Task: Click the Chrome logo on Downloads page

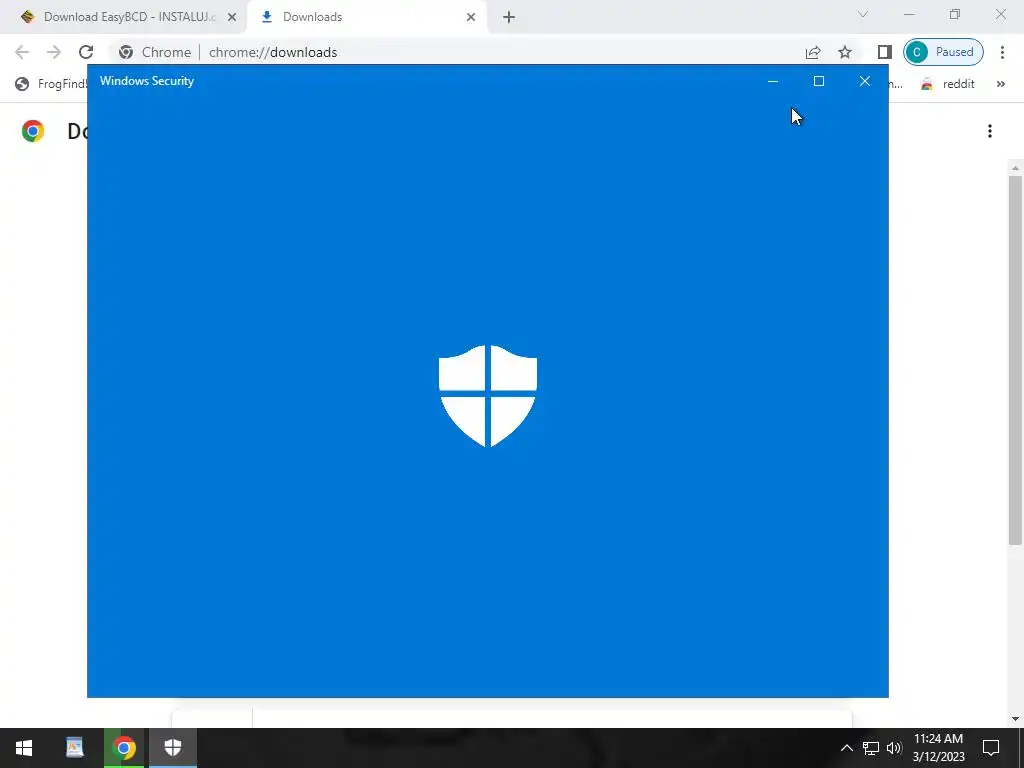Action: click(33, 131)
